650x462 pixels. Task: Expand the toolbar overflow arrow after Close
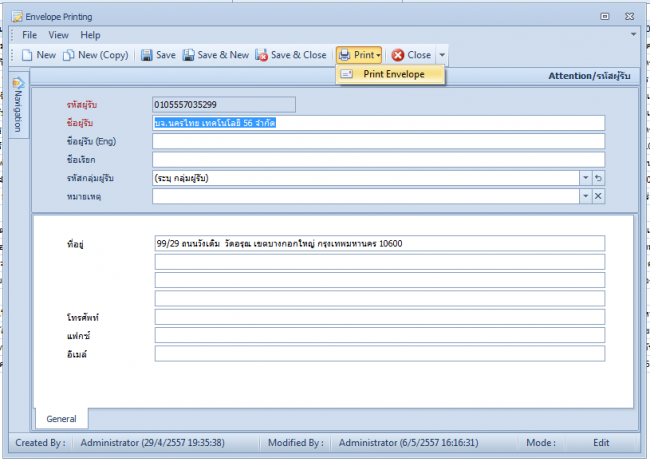[x=442, y=55]
